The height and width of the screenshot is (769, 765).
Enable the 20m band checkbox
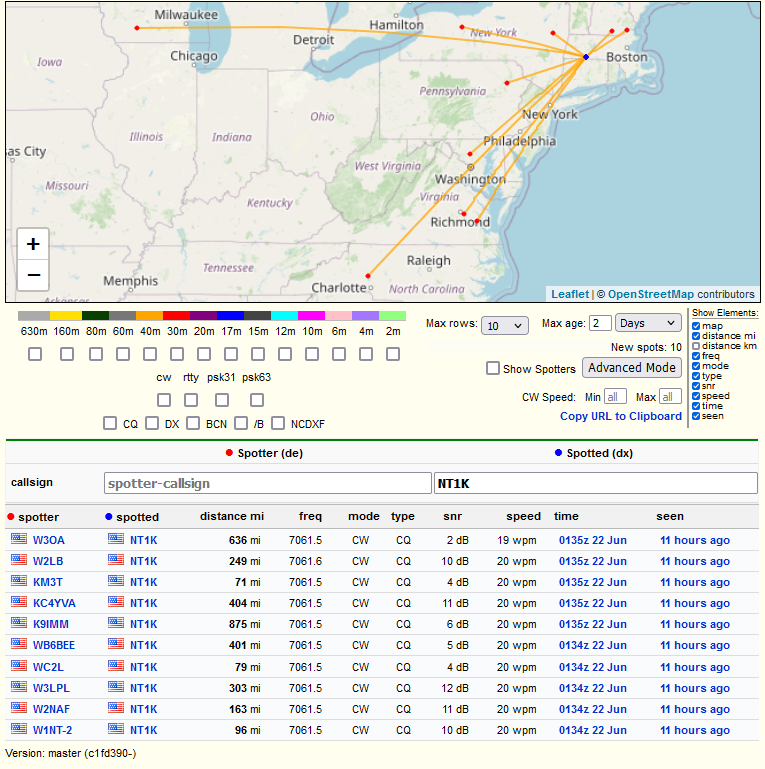click(204, 354)
